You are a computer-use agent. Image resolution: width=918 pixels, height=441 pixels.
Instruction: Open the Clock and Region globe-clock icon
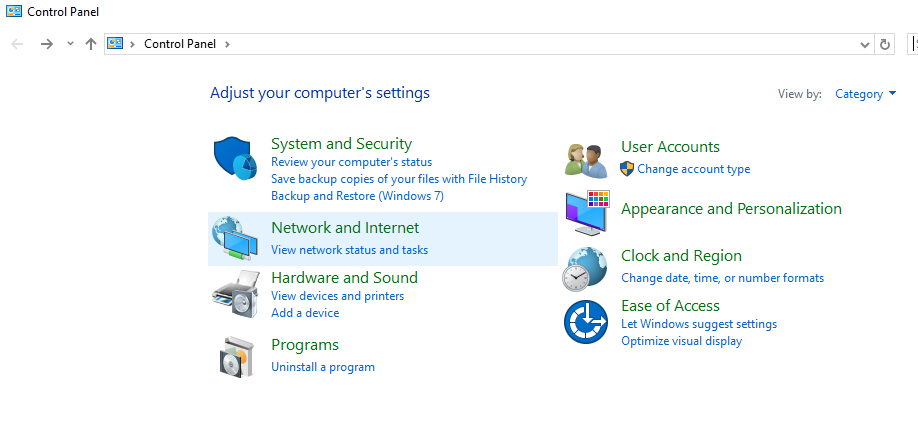pos(585,269)
